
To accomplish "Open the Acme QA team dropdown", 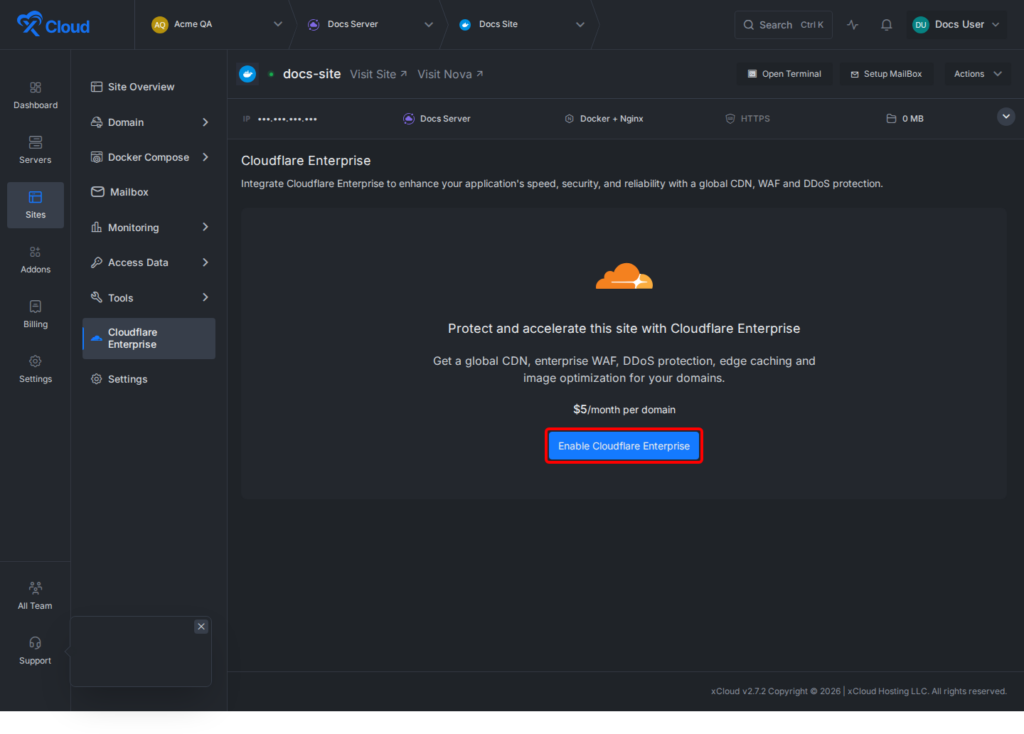I will click(217, 25).
